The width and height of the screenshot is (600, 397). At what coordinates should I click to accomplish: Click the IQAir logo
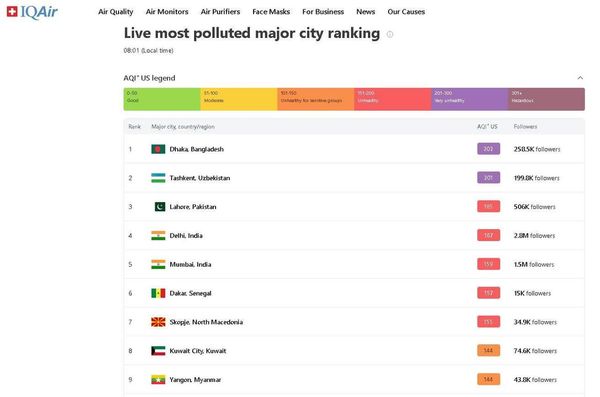tap(32, 12)
